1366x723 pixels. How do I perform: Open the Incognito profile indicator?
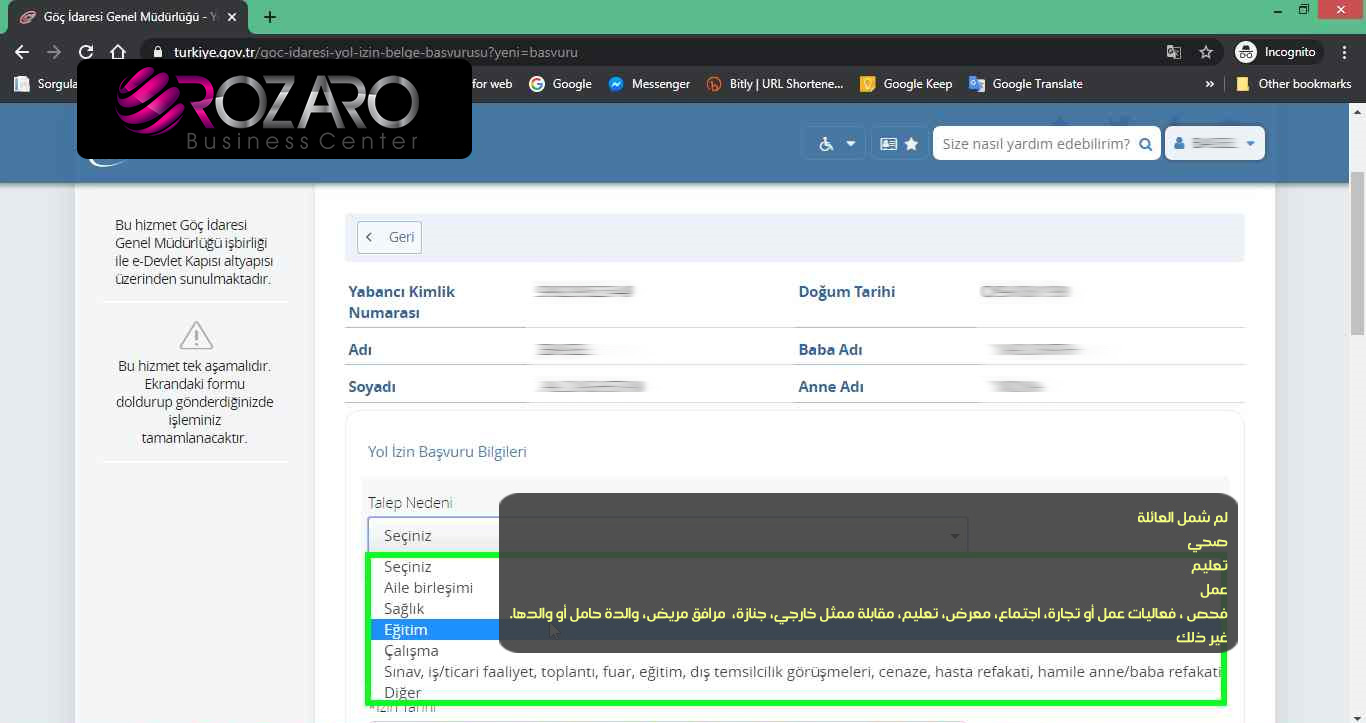point(1277,52)
